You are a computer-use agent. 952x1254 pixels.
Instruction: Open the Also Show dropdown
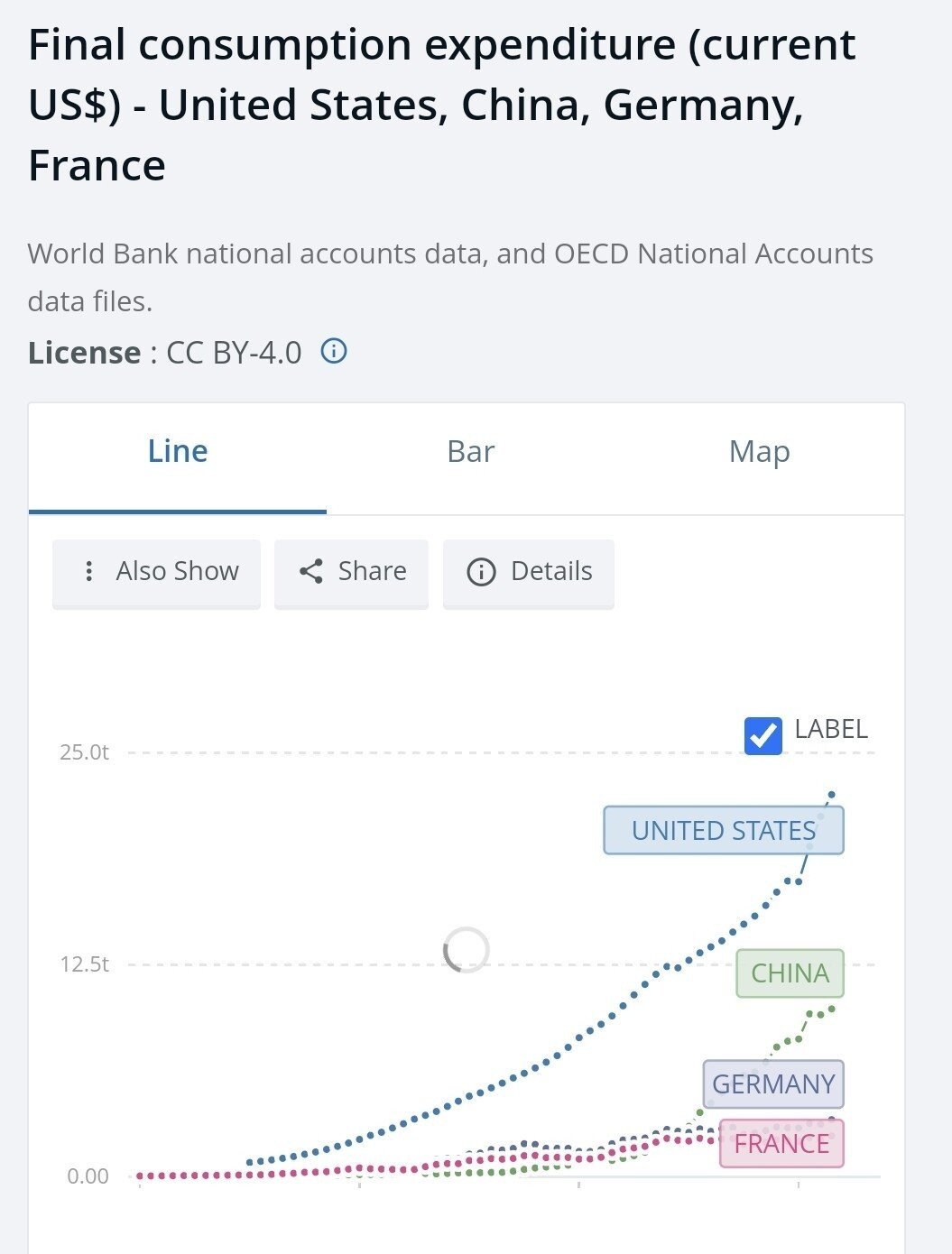(156, 572)
